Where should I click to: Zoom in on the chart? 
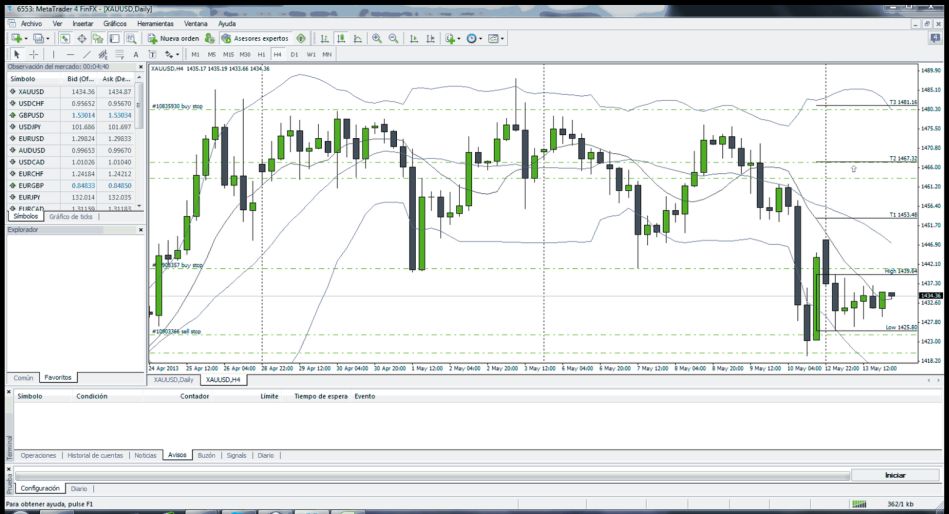coord(377,38)
